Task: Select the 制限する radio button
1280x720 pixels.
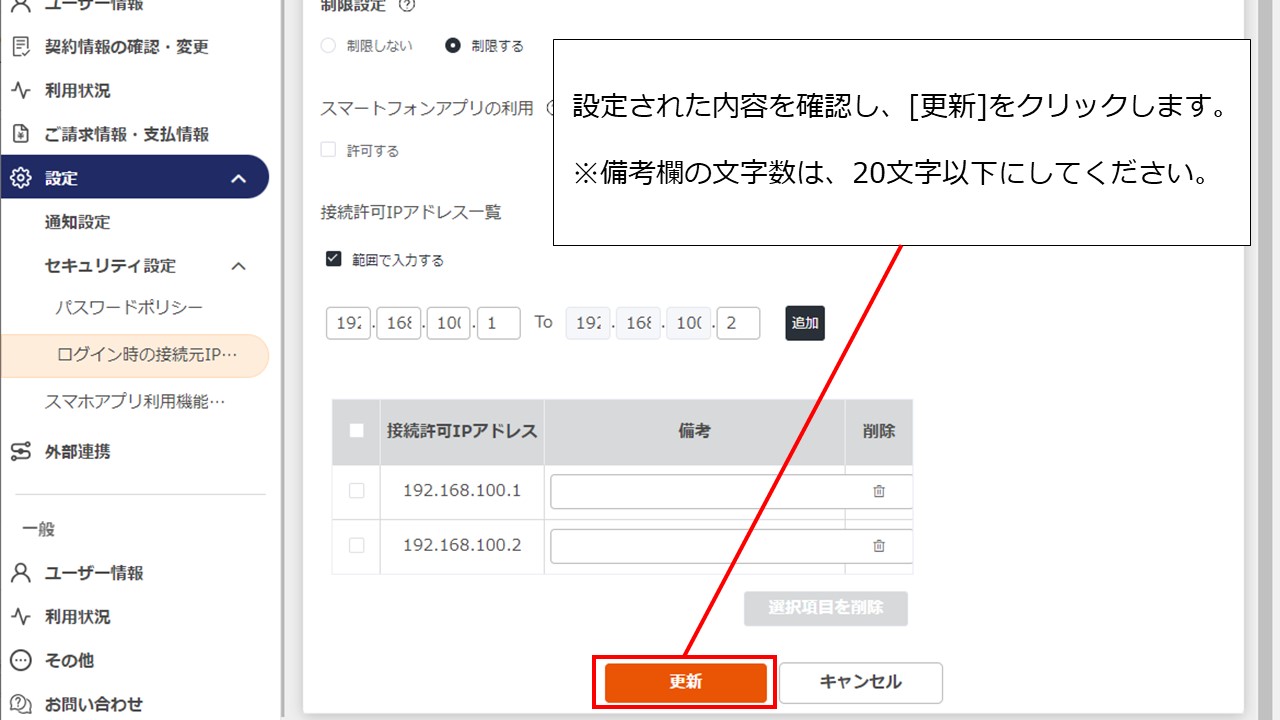Action: pos(453,46)
